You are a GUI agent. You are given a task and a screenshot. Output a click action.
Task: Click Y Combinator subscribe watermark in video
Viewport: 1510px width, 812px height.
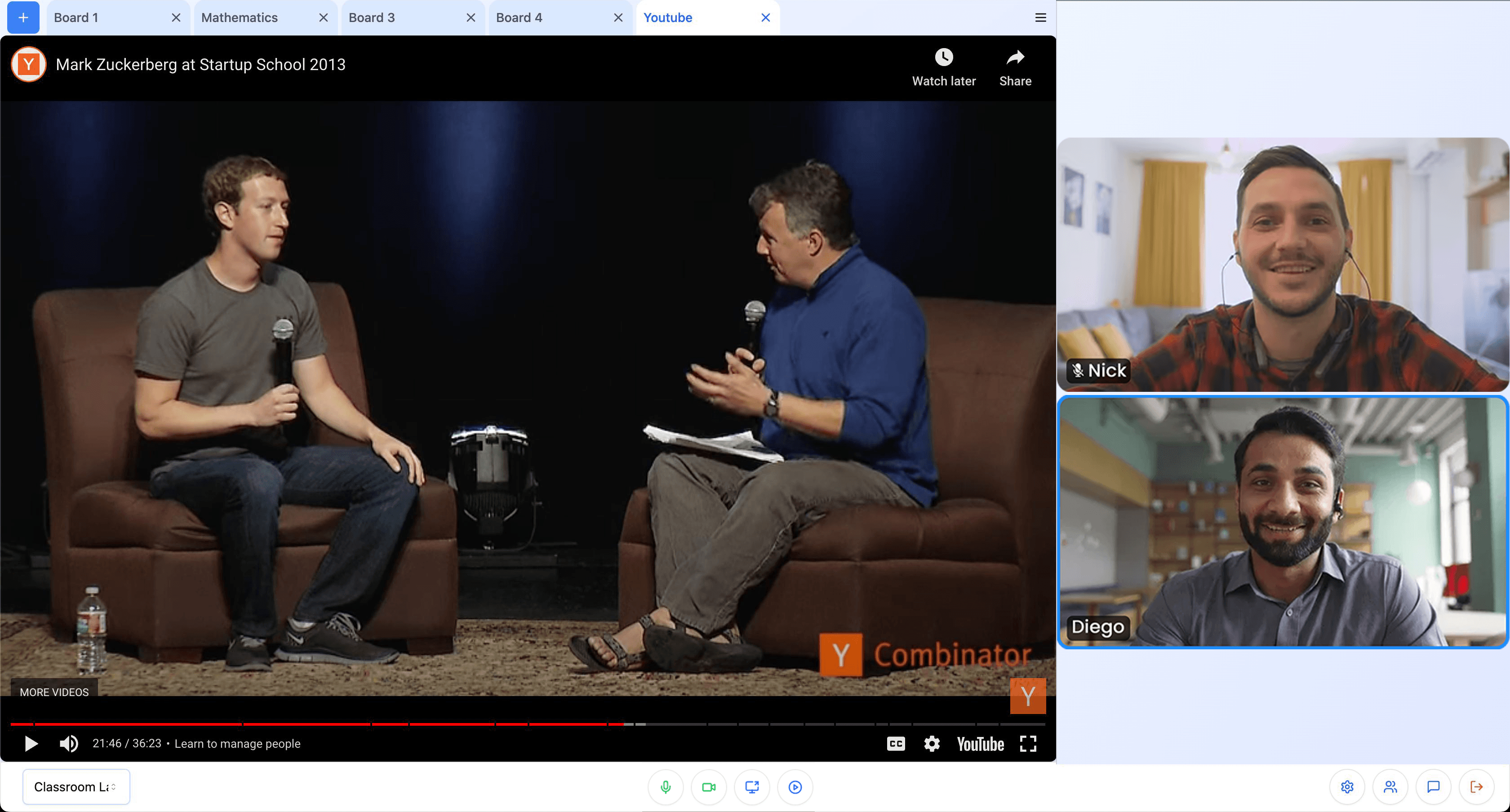pyautogui.click(x=1028, y=696)
